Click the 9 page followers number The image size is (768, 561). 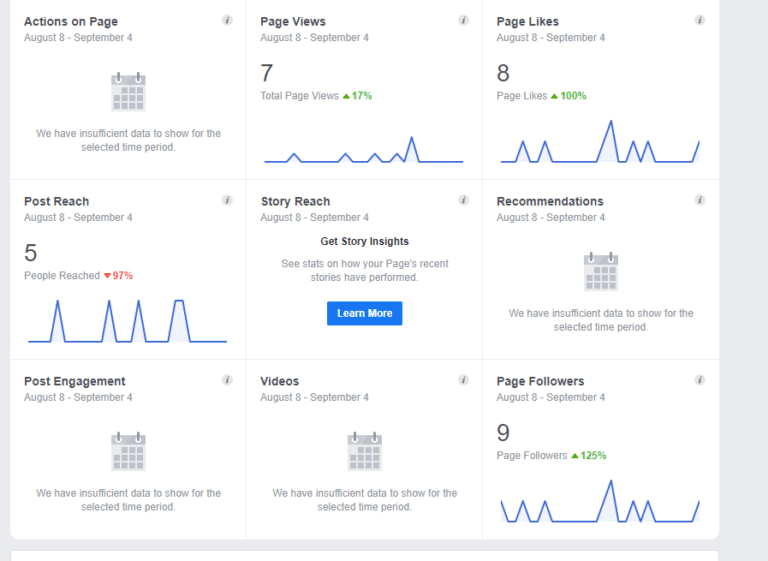503,433
